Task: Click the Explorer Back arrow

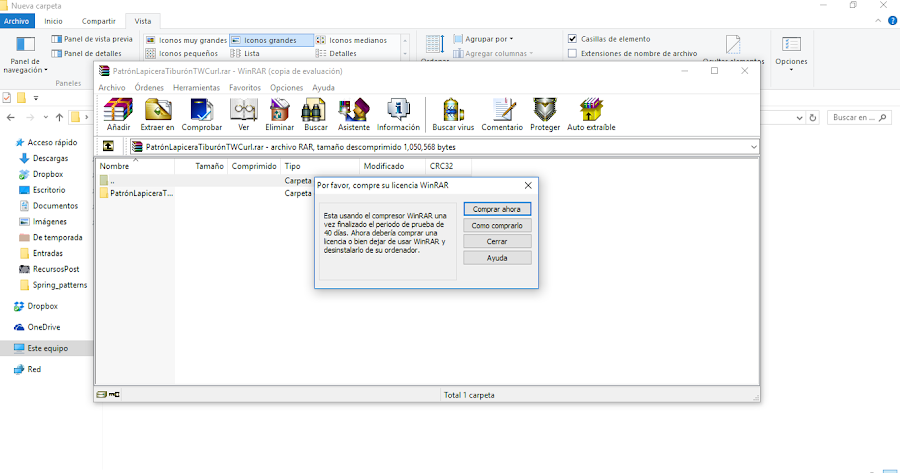Action: (x=11, y=118)
